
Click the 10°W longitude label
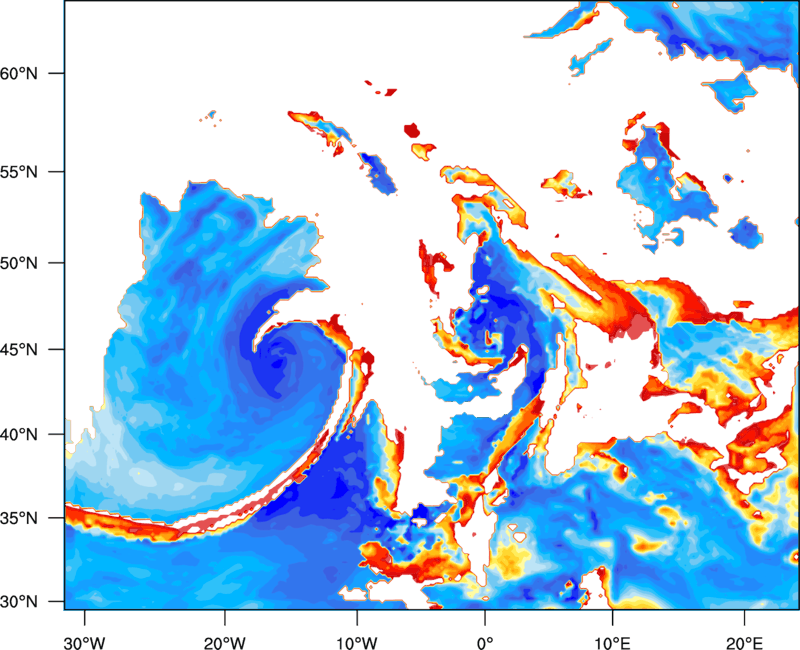click(357, 643)
